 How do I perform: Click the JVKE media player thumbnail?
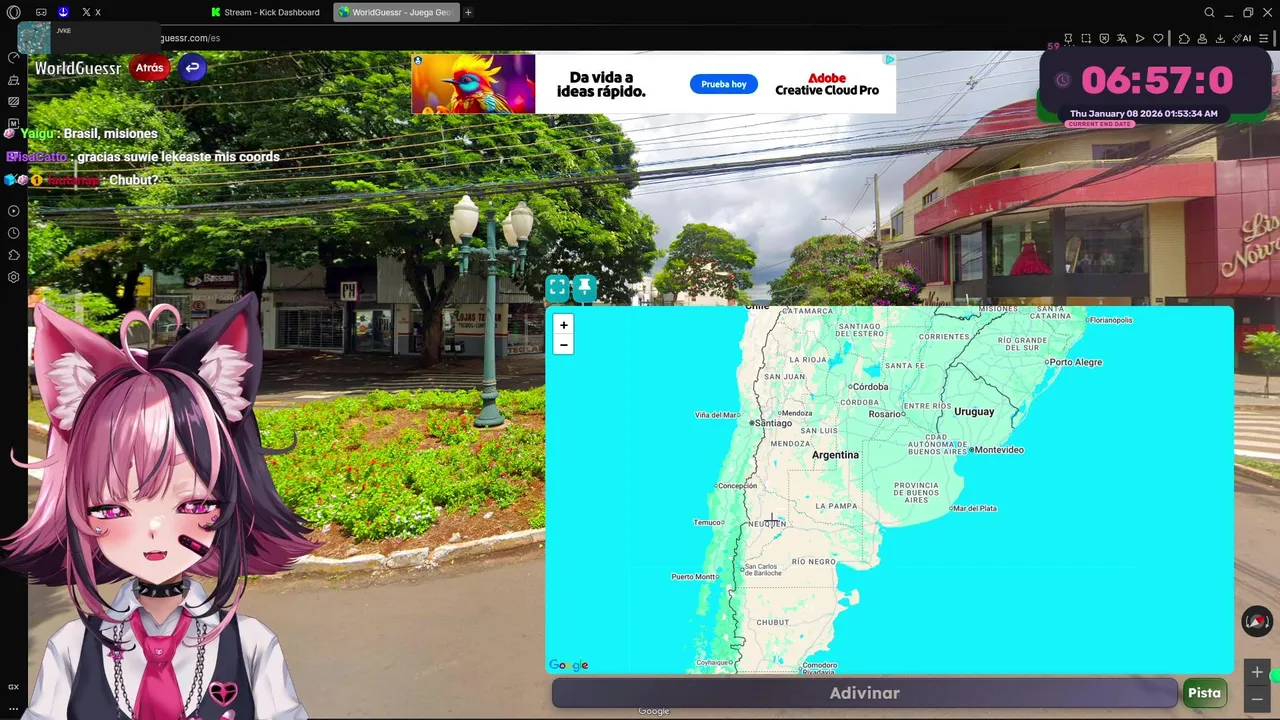tap(34, 38)
